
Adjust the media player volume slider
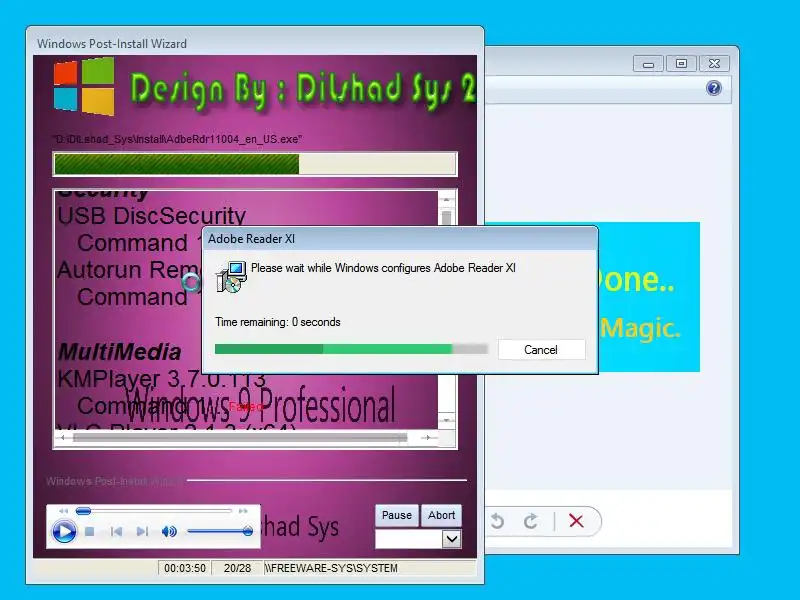click(x=220, y=532)
